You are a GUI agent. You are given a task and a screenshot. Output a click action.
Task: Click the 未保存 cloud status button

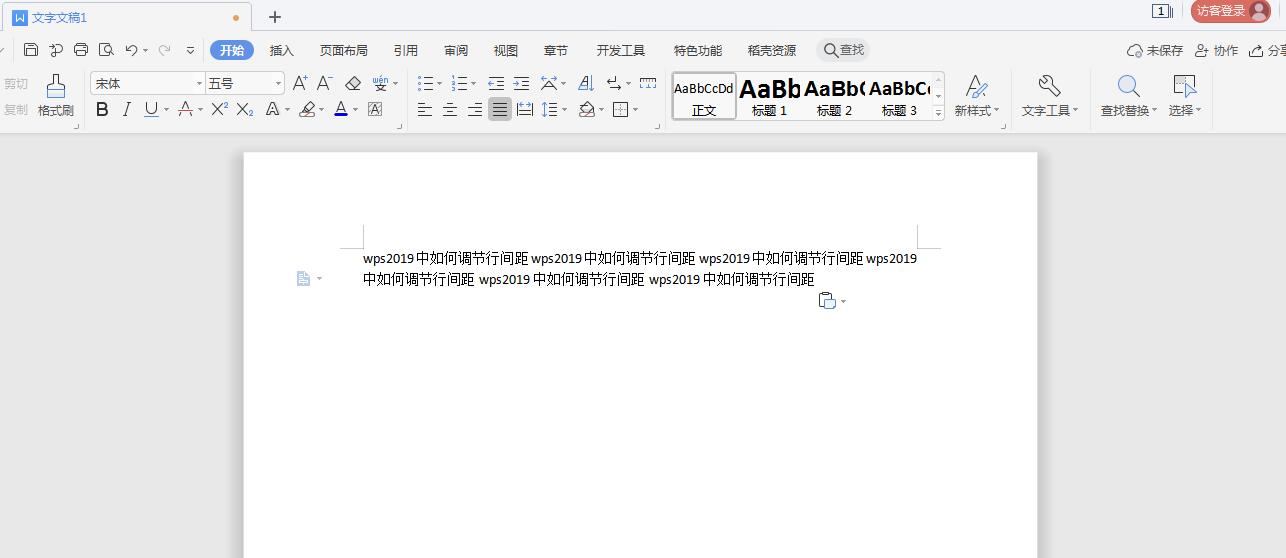(1155, 50)
